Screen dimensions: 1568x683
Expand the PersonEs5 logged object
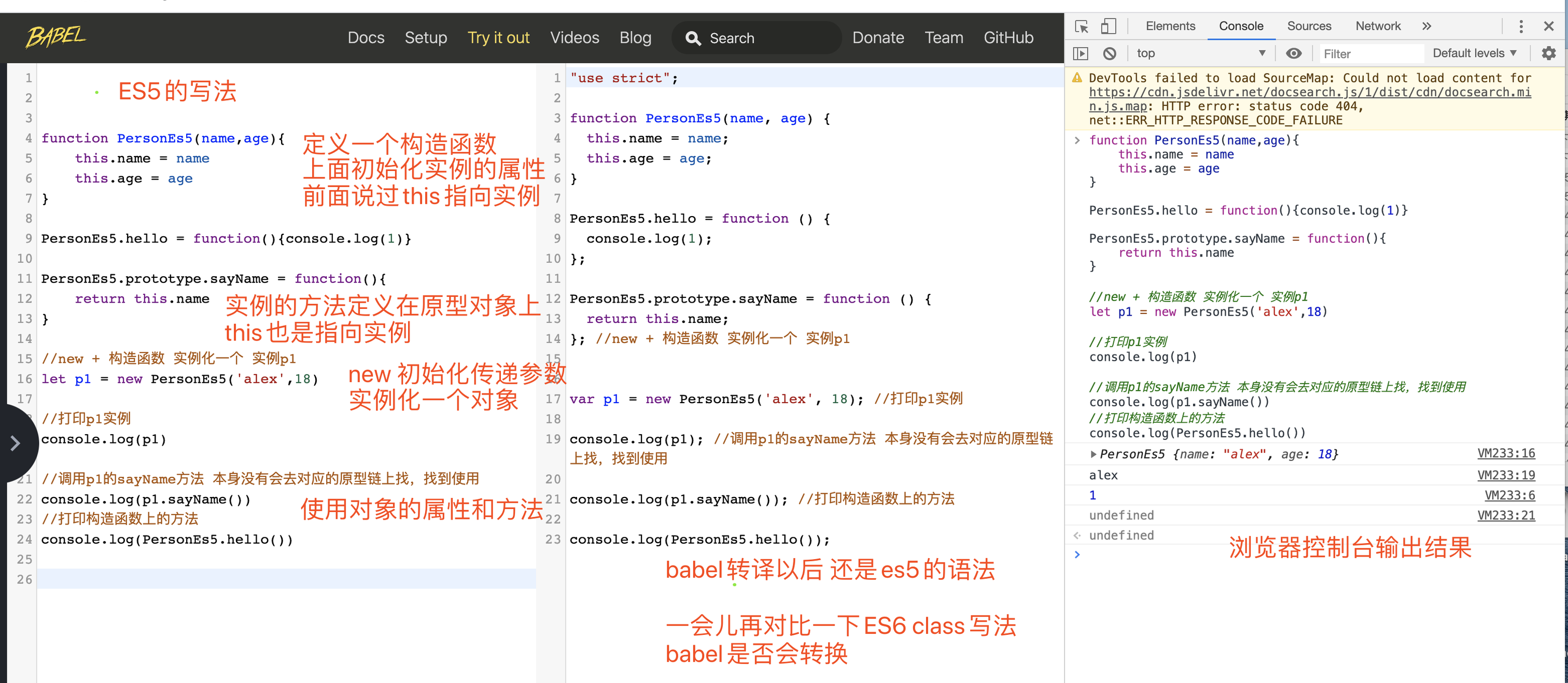[x=1093, y=454]
